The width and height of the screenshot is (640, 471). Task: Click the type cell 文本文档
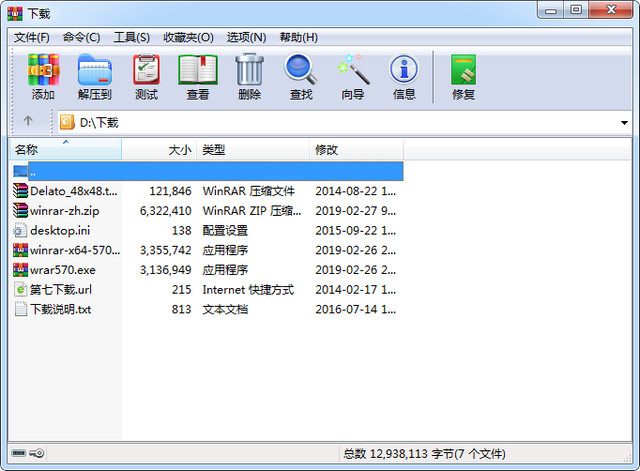pyautogui.click(x=225, y=309)
